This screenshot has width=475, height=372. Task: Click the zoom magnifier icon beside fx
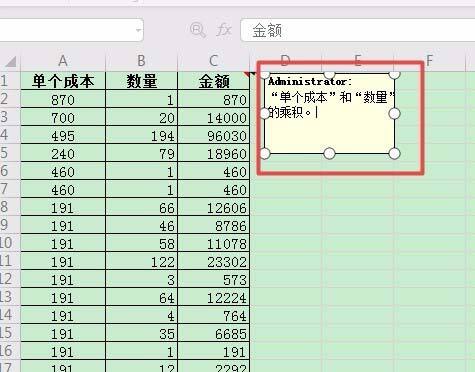pyautogui.click(x=197, y=30)
